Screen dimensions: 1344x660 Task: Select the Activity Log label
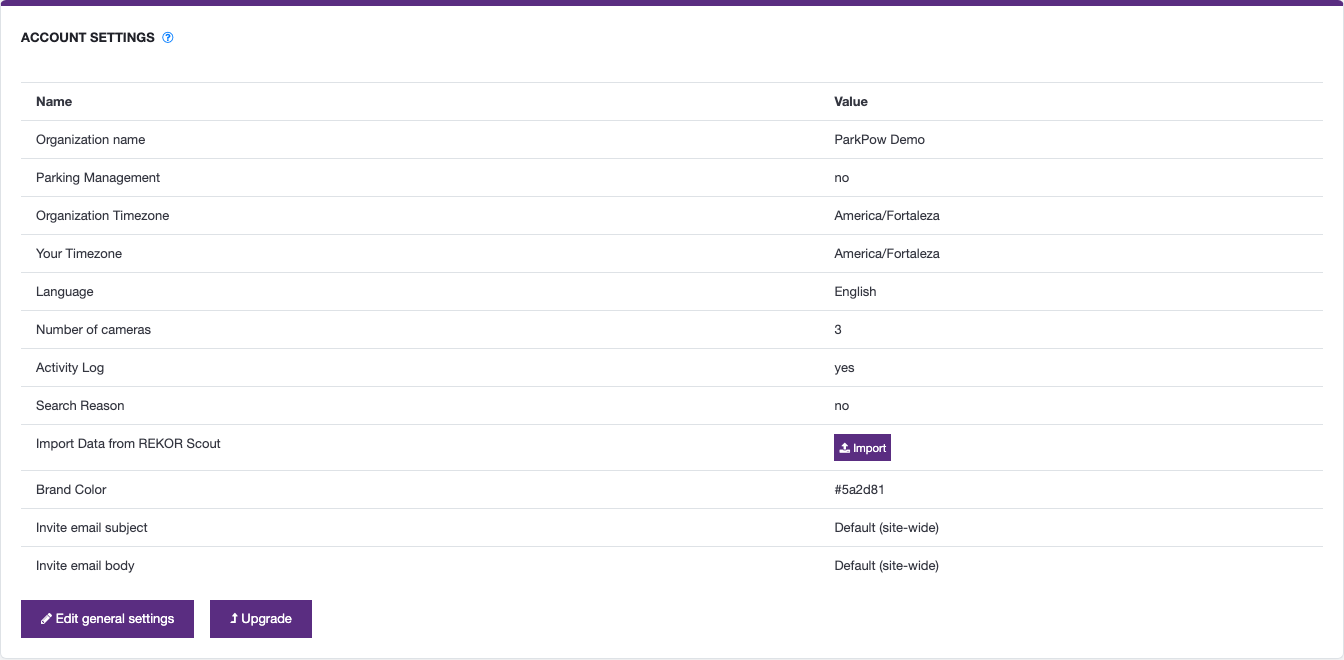[70, 368]
